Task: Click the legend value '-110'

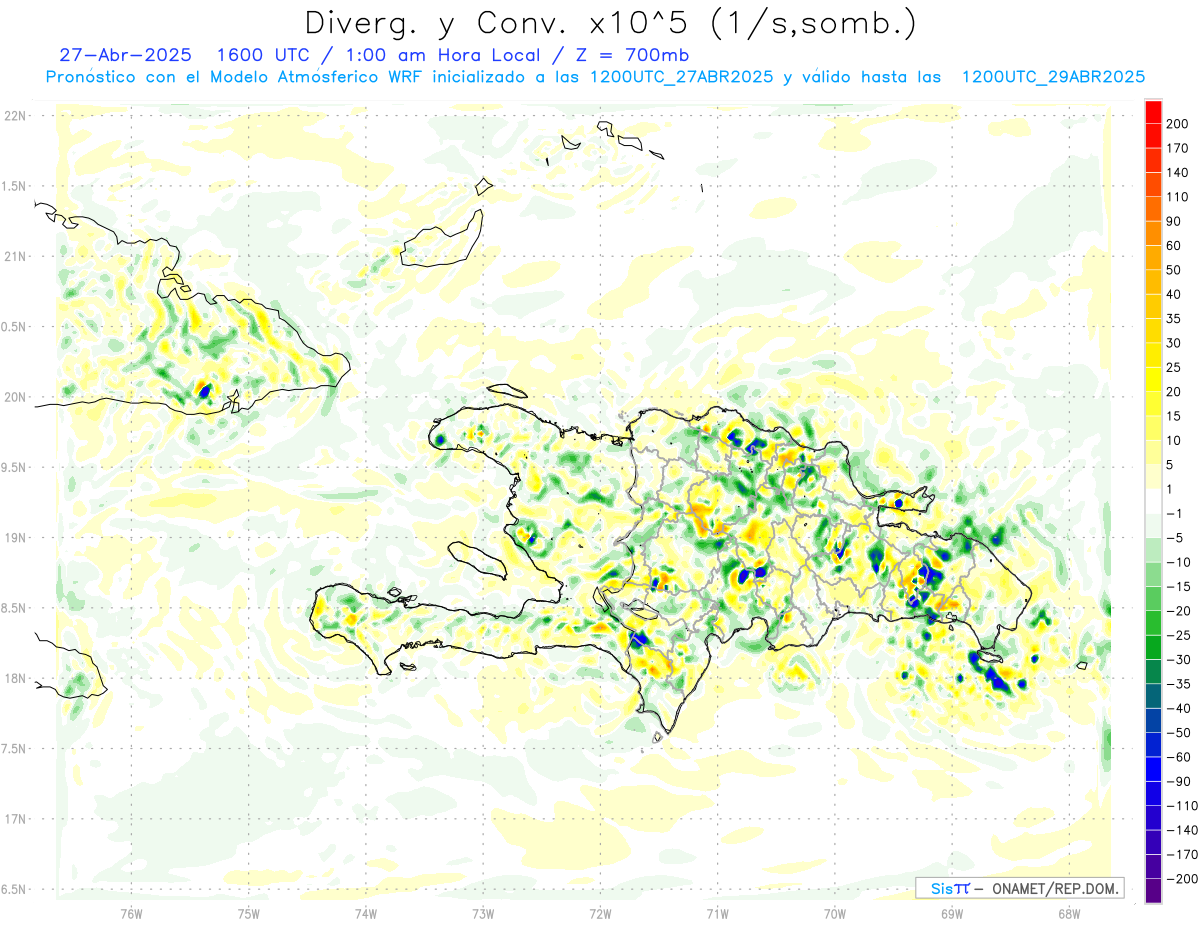Action: [1181, 806]
